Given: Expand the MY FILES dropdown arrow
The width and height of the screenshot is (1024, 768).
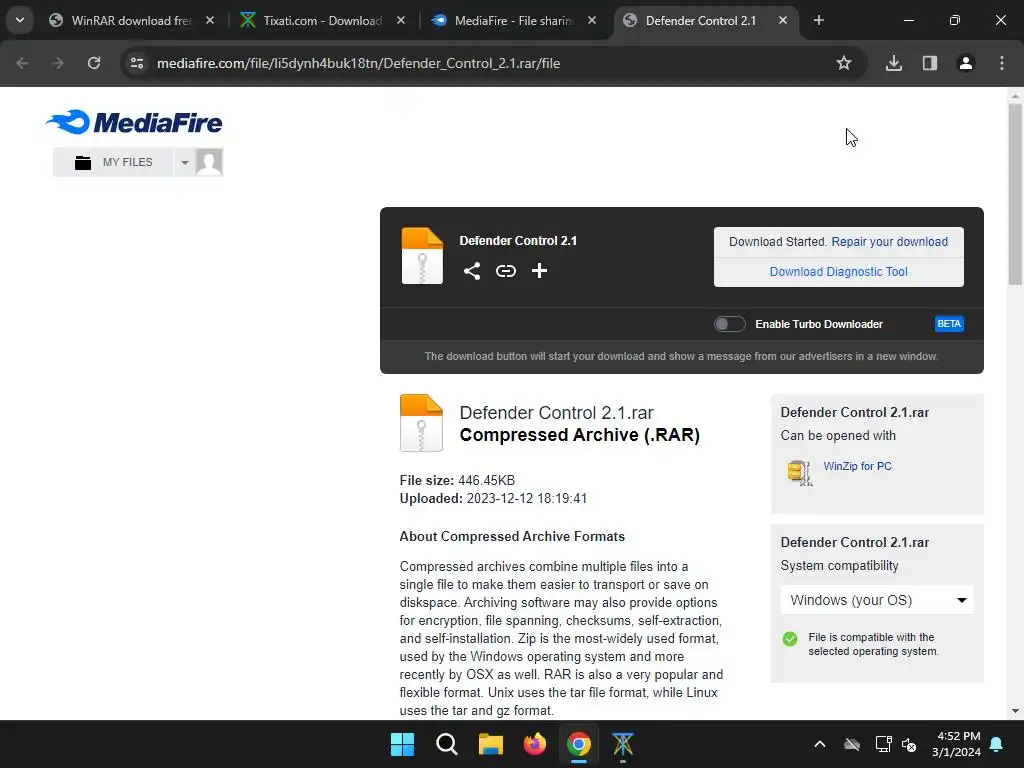Looking at the screenshot, I should 185,163.
